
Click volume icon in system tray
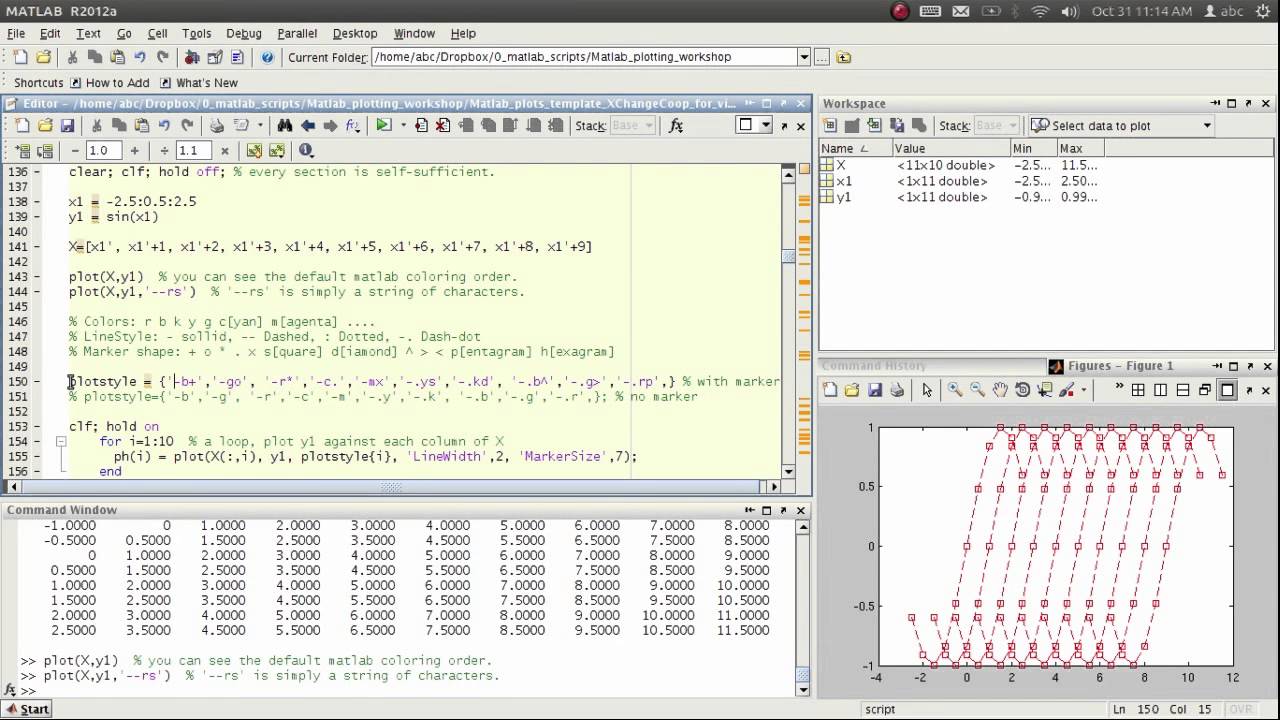point(1068,11)
